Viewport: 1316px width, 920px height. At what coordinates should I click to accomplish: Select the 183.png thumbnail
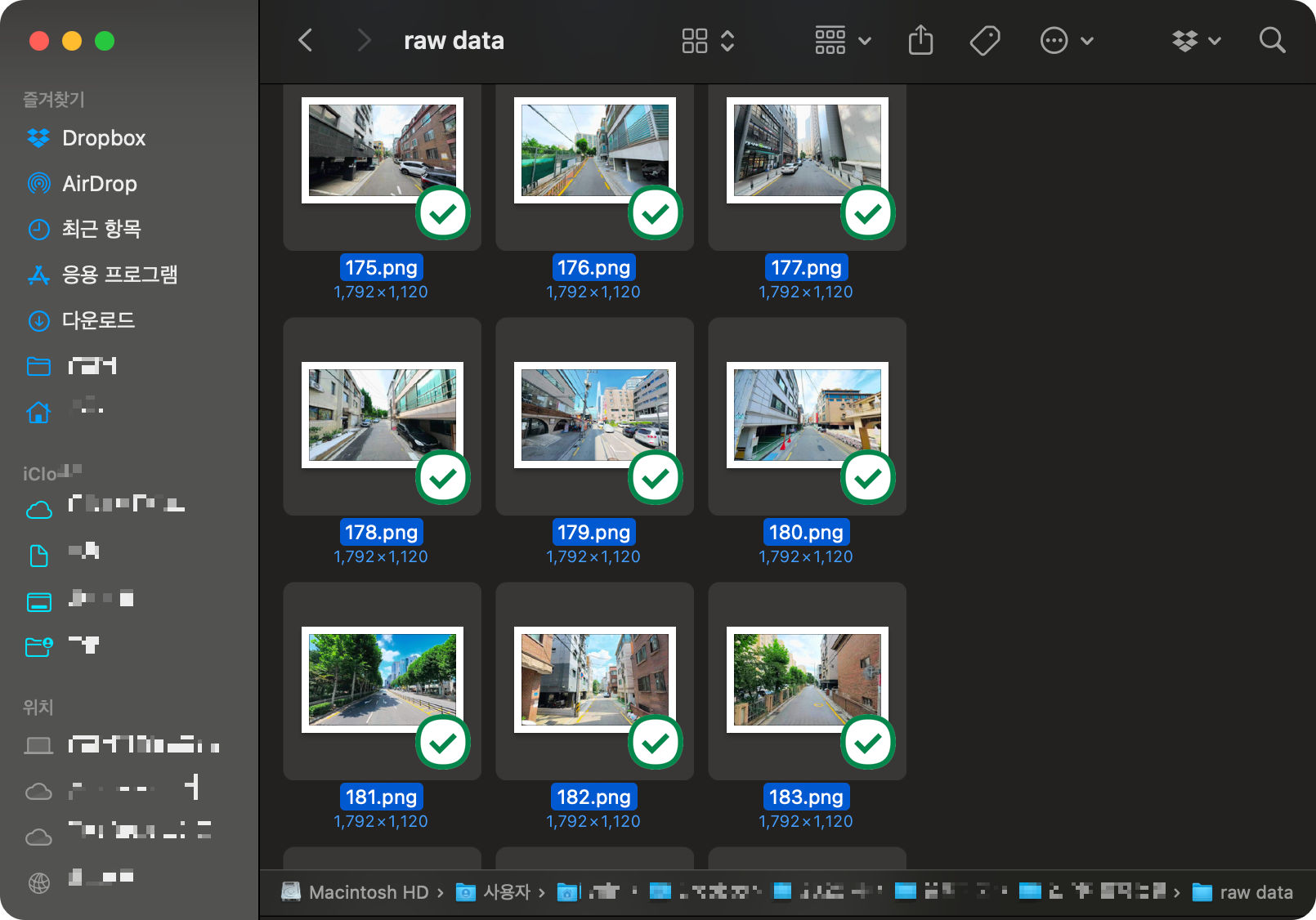coord(807,680)
